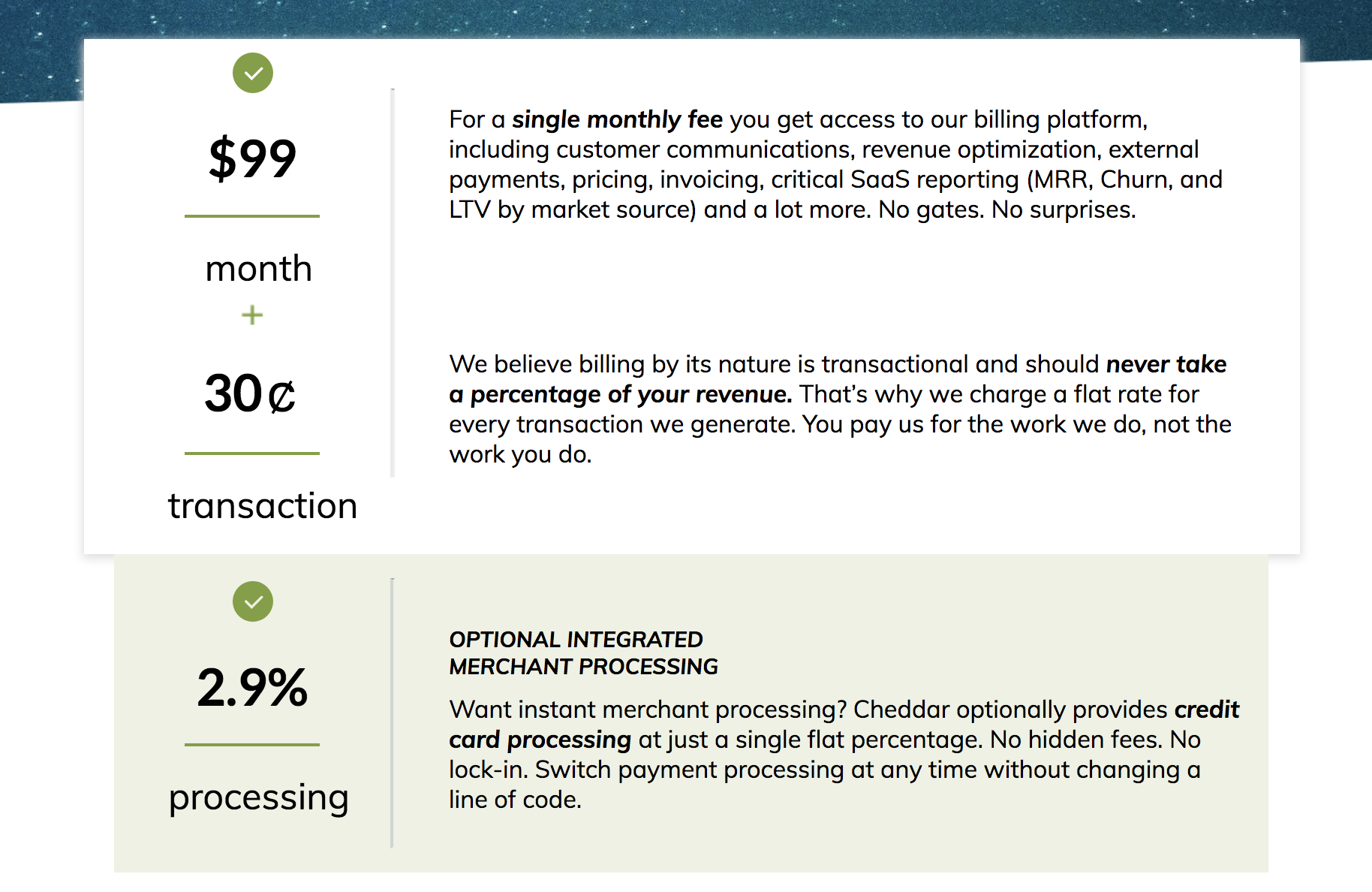This screenshot has height=892, width=1372.
Task: Click the starry blue header banner
Action: 686,19
